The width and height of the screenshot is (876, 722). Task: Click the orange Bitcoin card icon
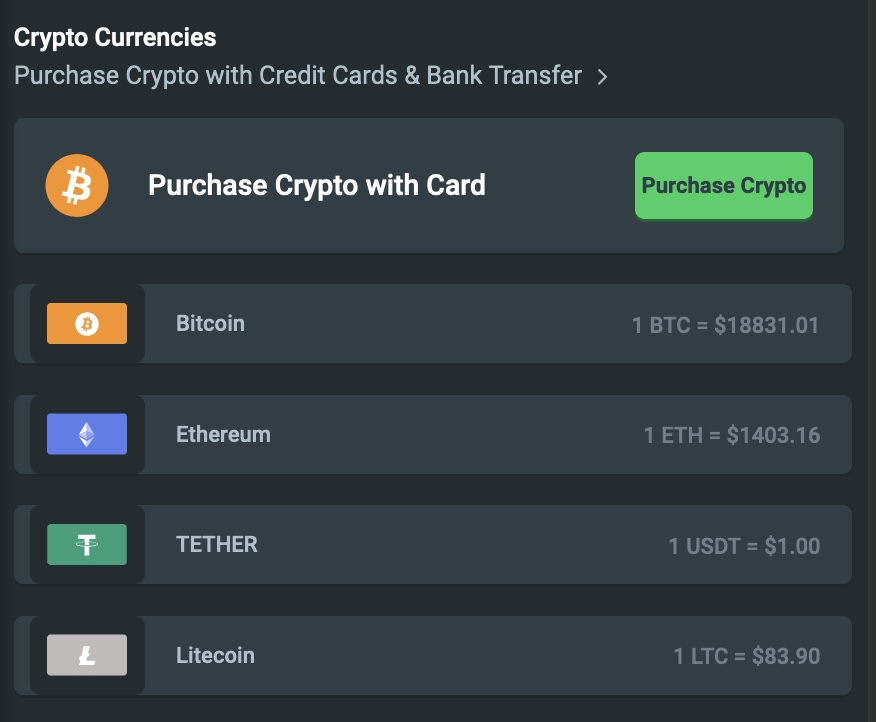(x=87, y=324)
